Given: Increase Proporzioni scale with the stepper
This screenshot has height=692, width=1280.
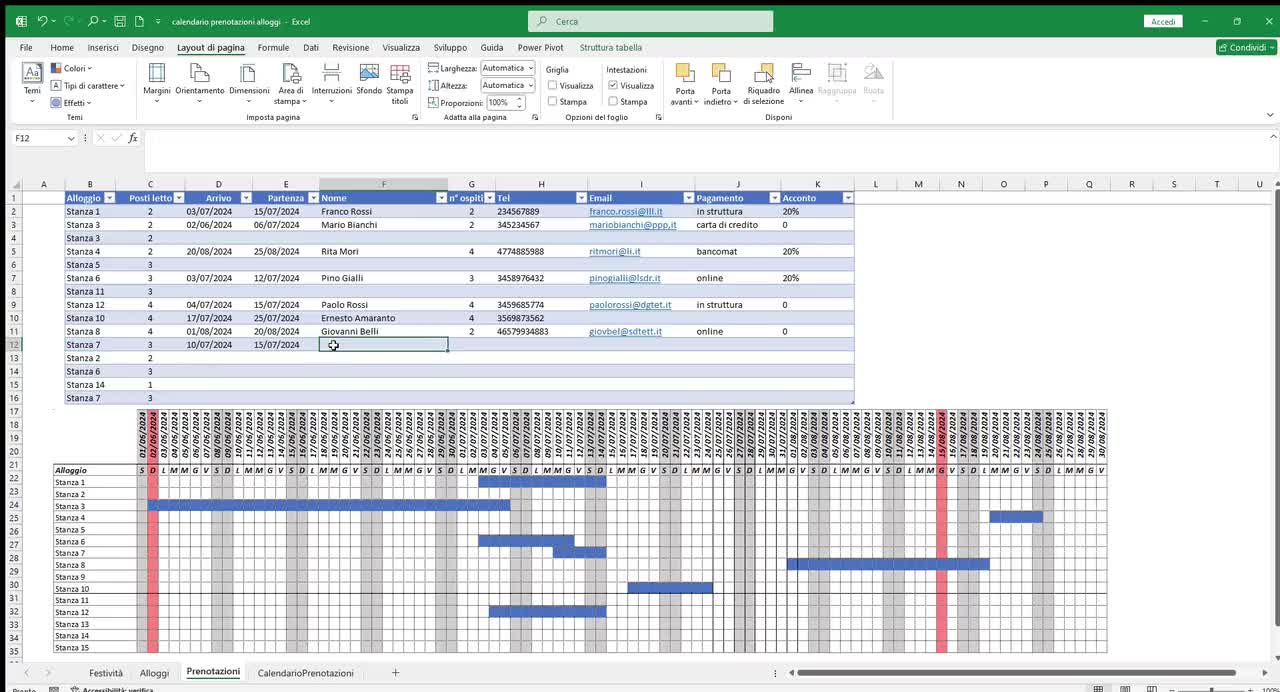Looking at the screenshot, I should point(519,98).
